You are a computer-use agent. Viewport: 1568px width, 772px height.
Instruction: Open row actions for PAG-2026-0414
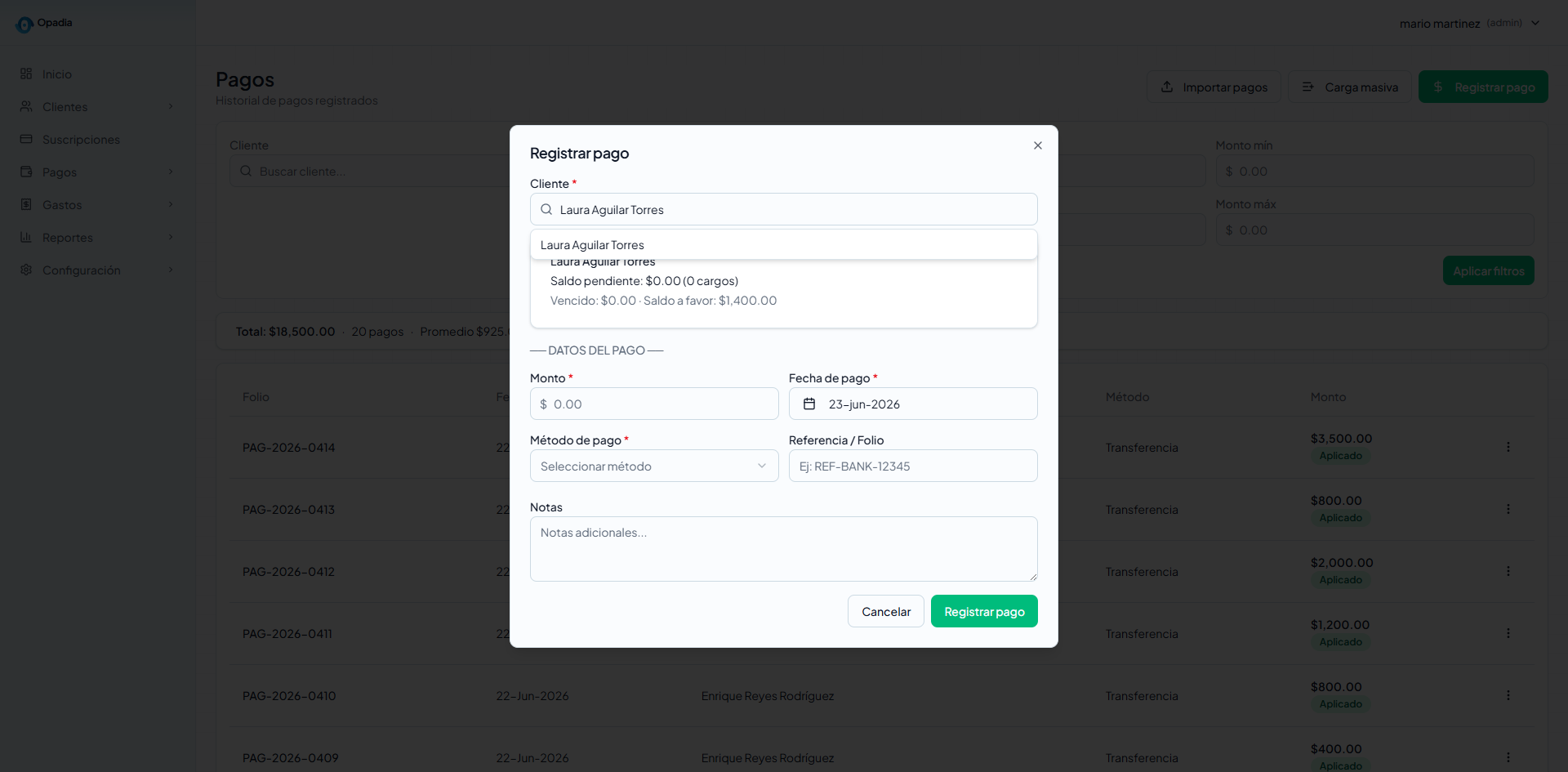[x=1508, y=447]
